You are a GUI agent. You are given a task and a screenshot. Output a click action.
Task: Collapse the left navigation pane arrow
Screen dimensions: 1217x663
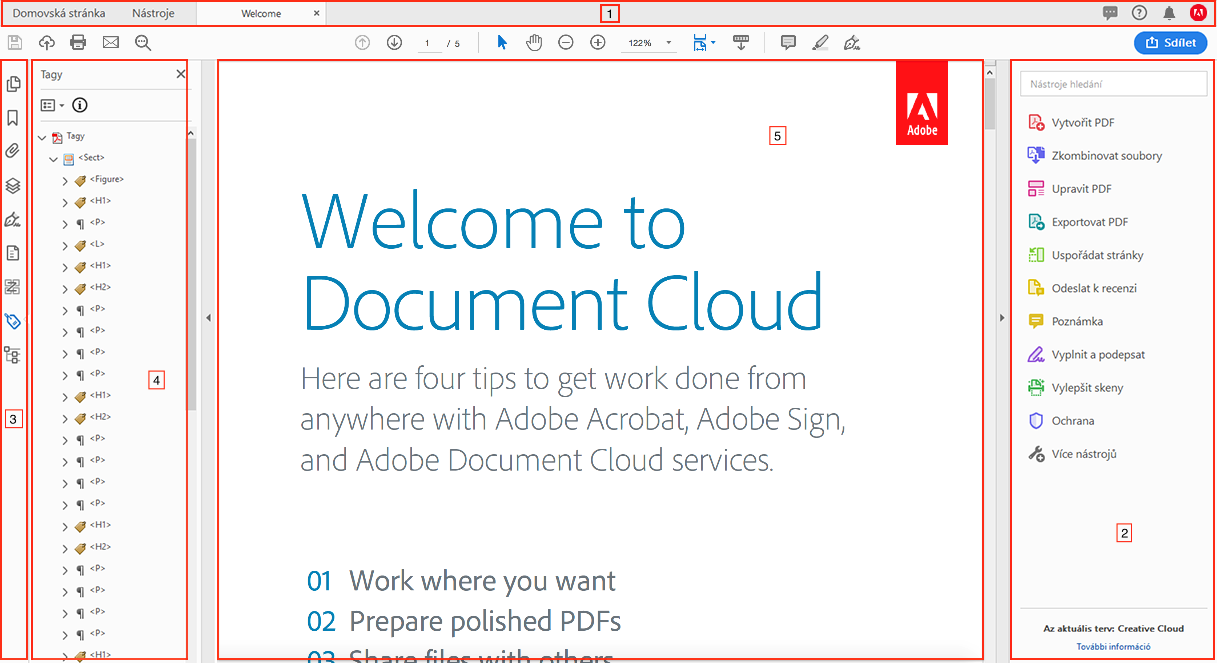(208, 318)
